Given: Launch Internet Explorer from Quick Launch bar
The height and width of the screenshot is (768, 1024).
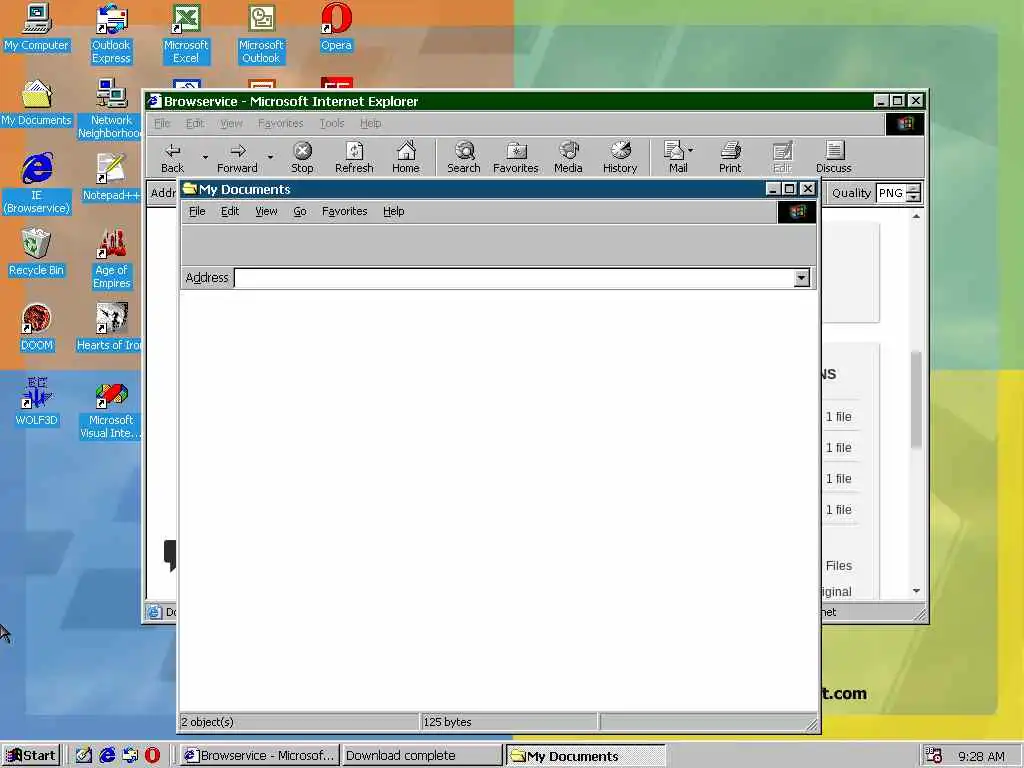Looking at the screenshot, I should (x=107, y=756).
